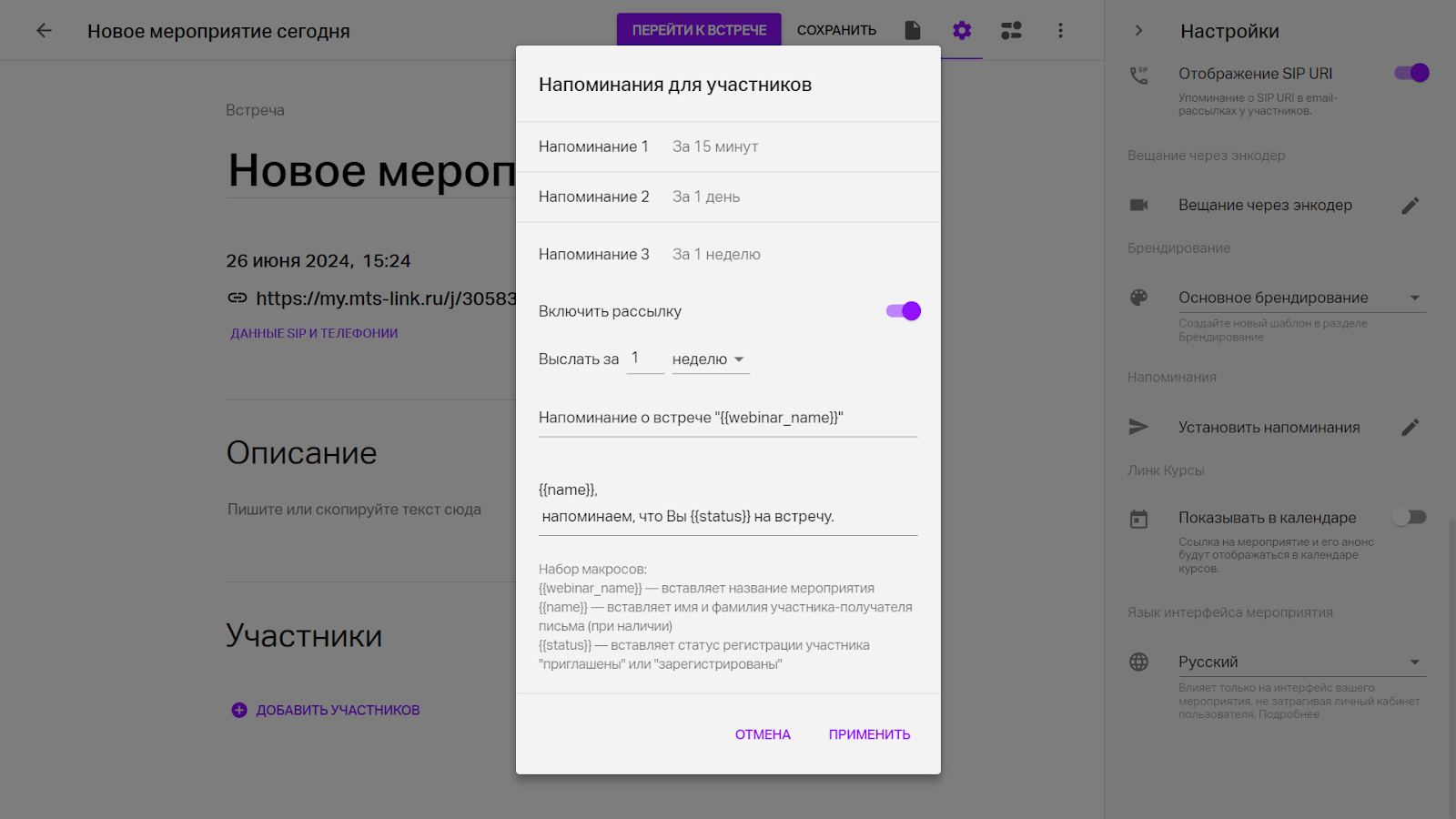Disable the Включить рассылку toggle
Screen dimensions: 1456x819
pyautogui.click(x=903, y=311)
